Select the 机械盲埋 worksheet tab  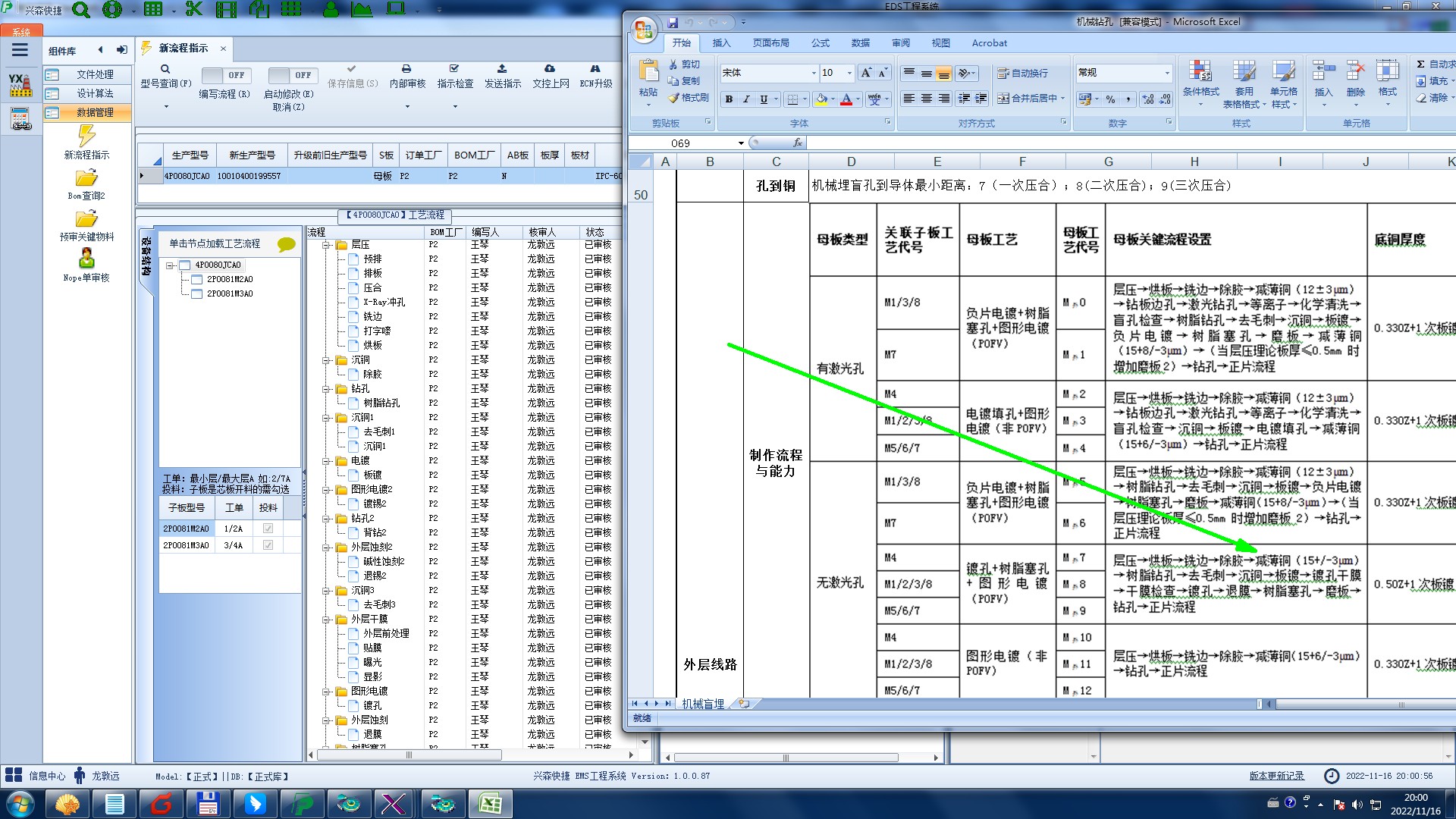click(x=702, y=704)
